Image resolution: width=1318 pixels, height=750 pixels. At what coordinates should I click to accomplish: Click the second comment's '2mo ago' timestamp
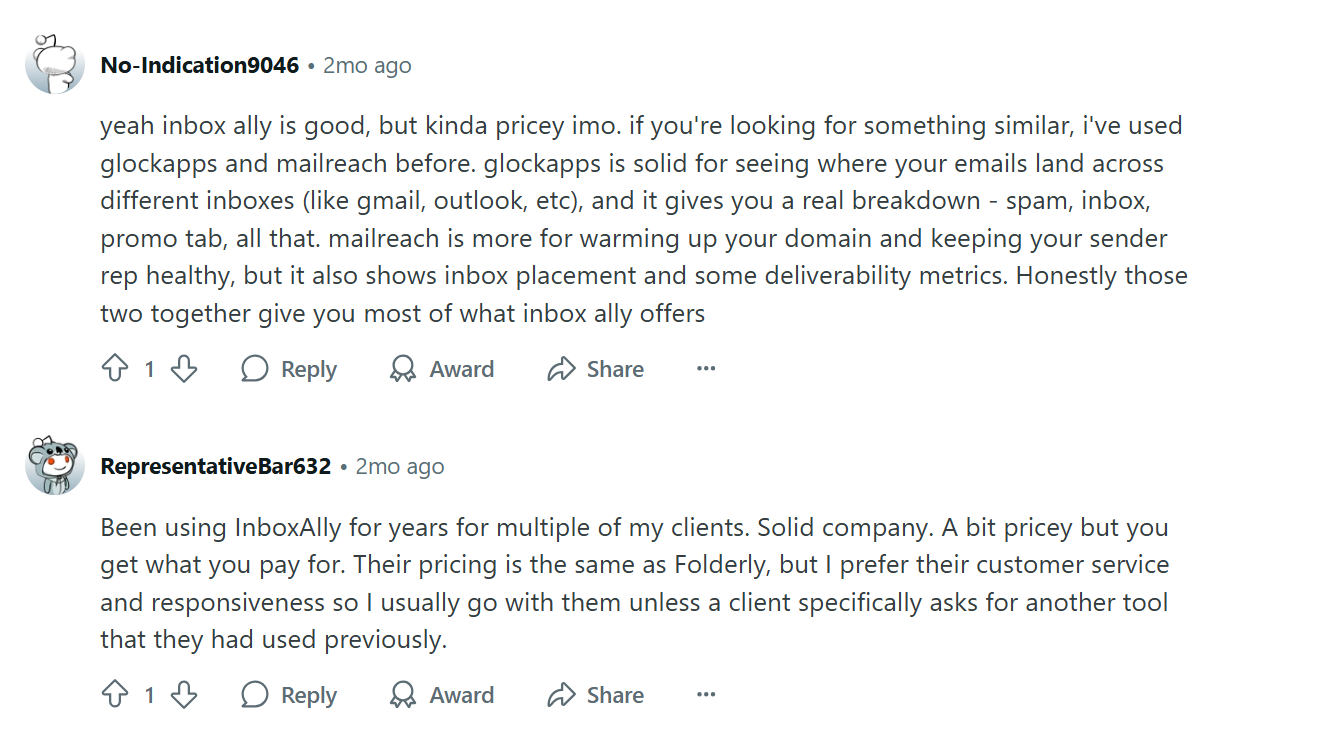coord(400,467)
